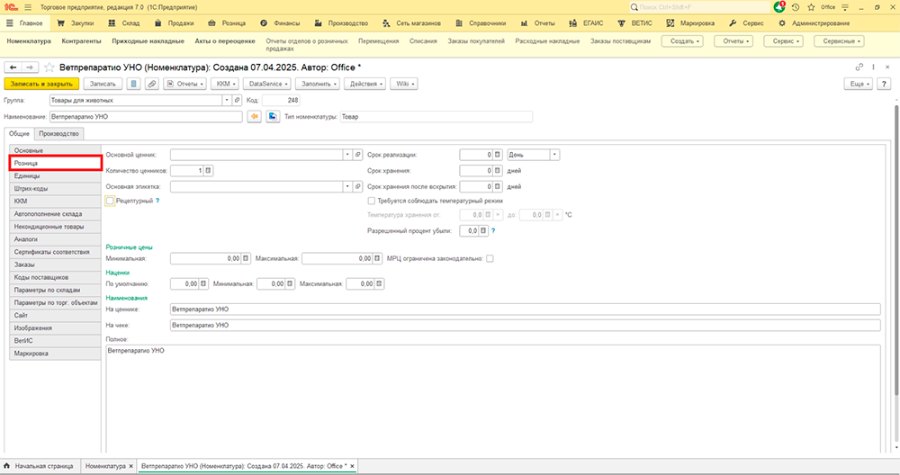
Task: Click the blue image icon beside Наименование
Action: (x=273, y=116)
